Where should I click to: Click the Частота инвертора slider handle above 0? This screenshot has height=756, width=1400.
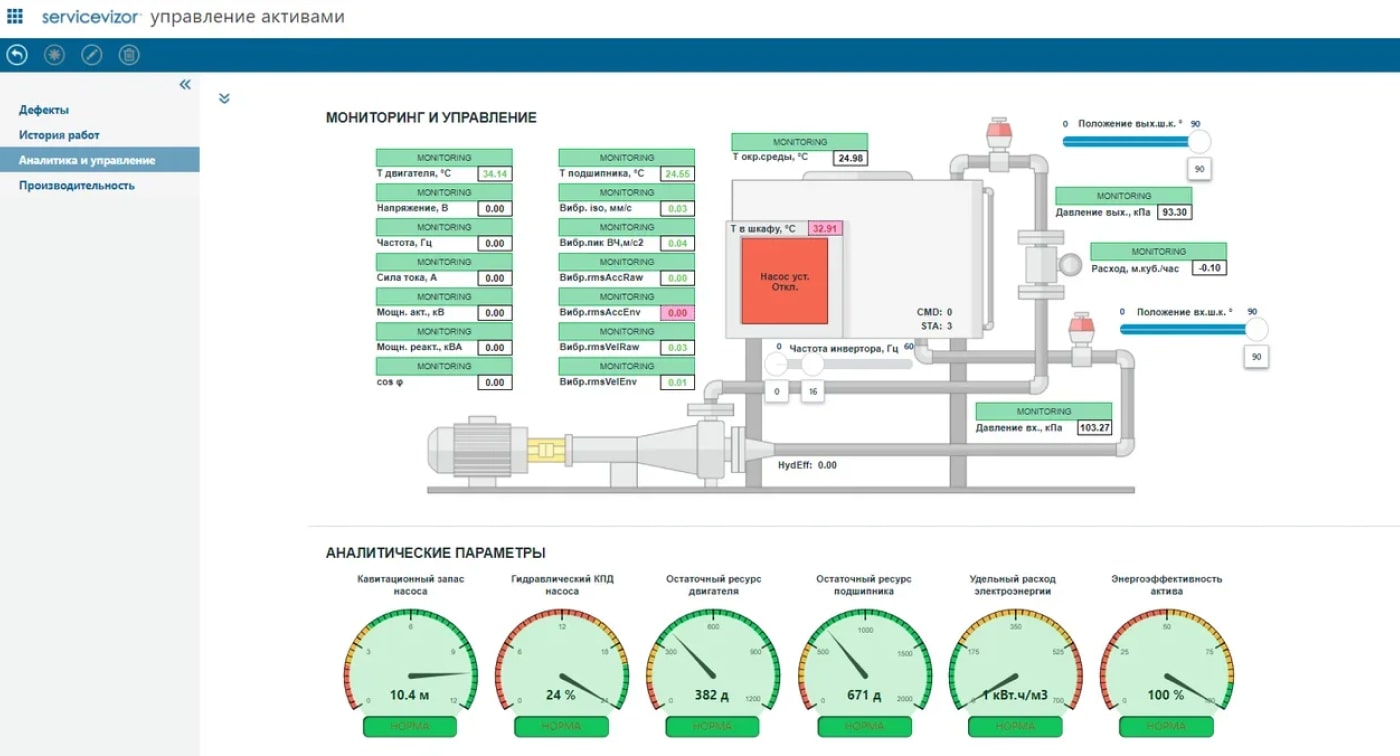tap(776, 364)
